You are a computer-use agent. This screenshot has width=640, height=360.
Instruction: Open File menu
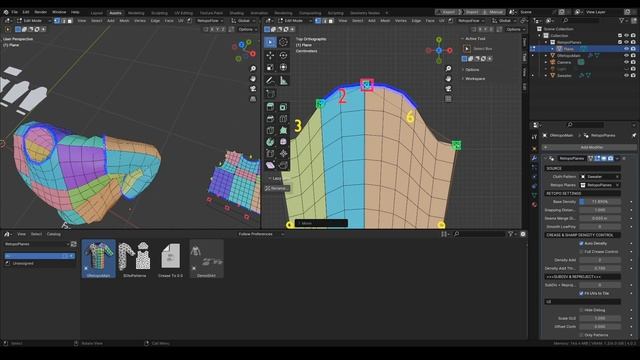tap(15, 12)
